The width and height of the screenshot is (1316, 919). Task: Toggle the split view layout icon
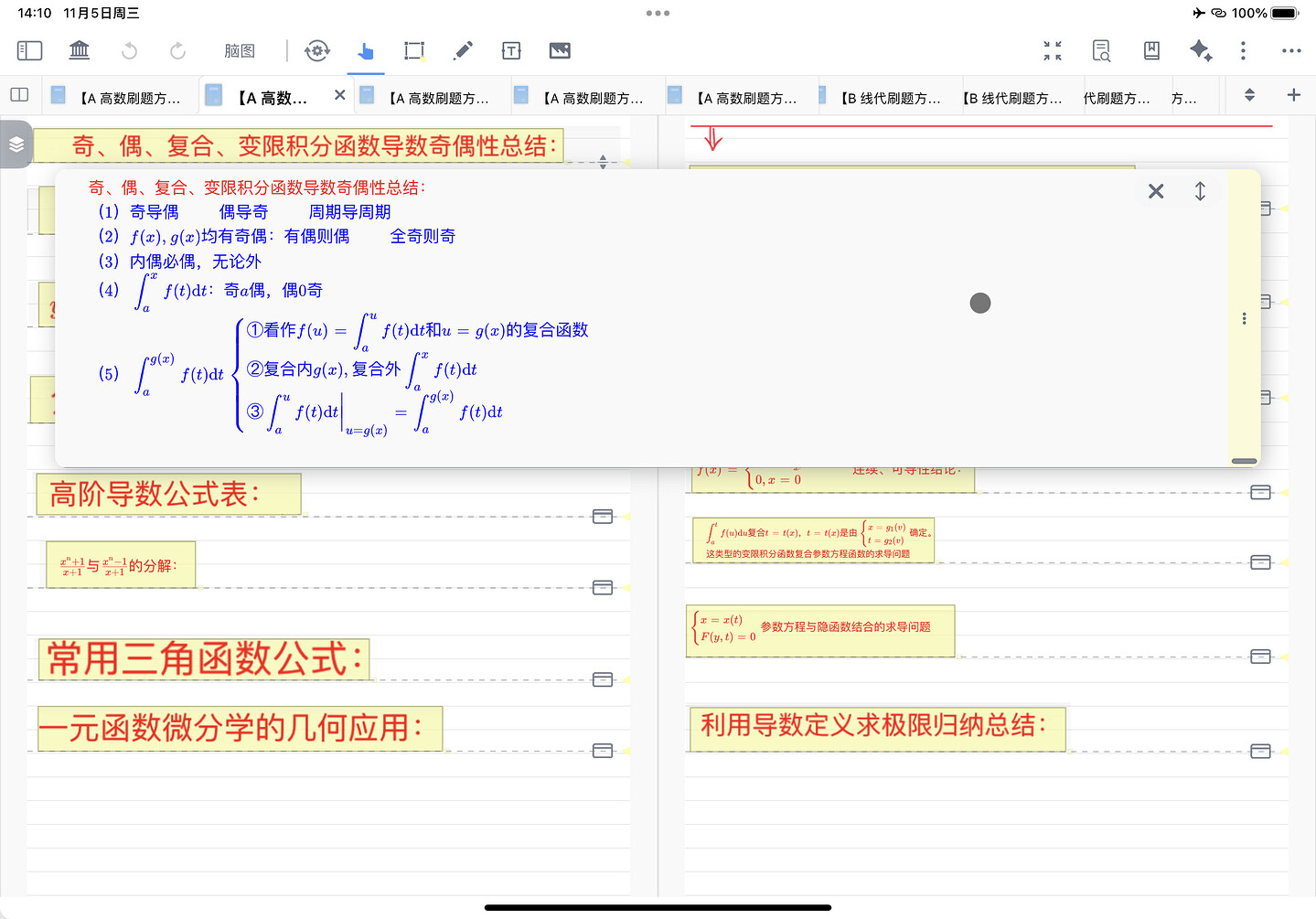[19, 95]
